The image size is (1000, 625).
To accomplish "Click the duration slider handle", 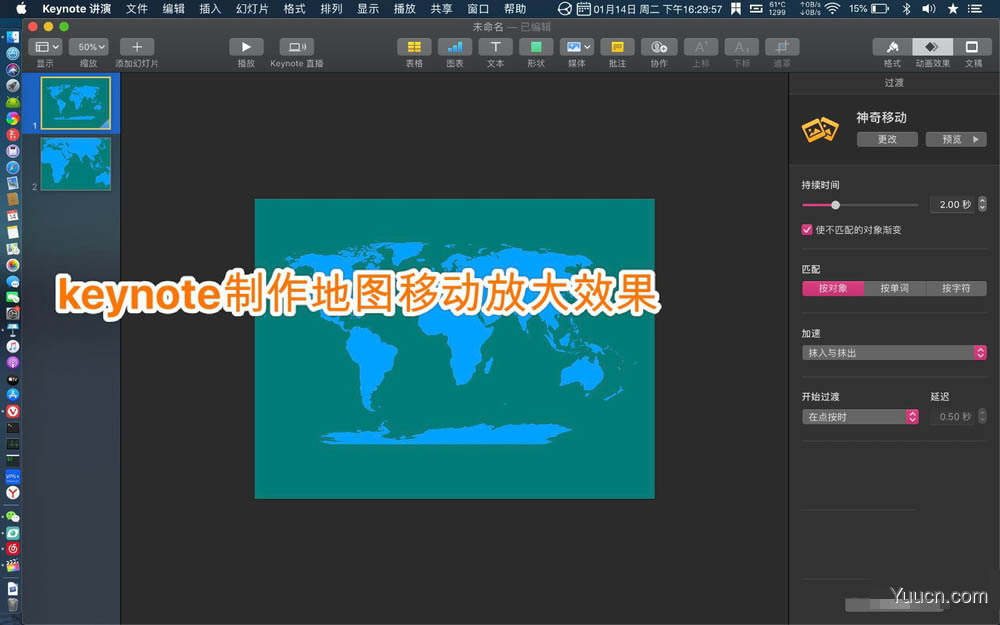I will coord(835,205).
